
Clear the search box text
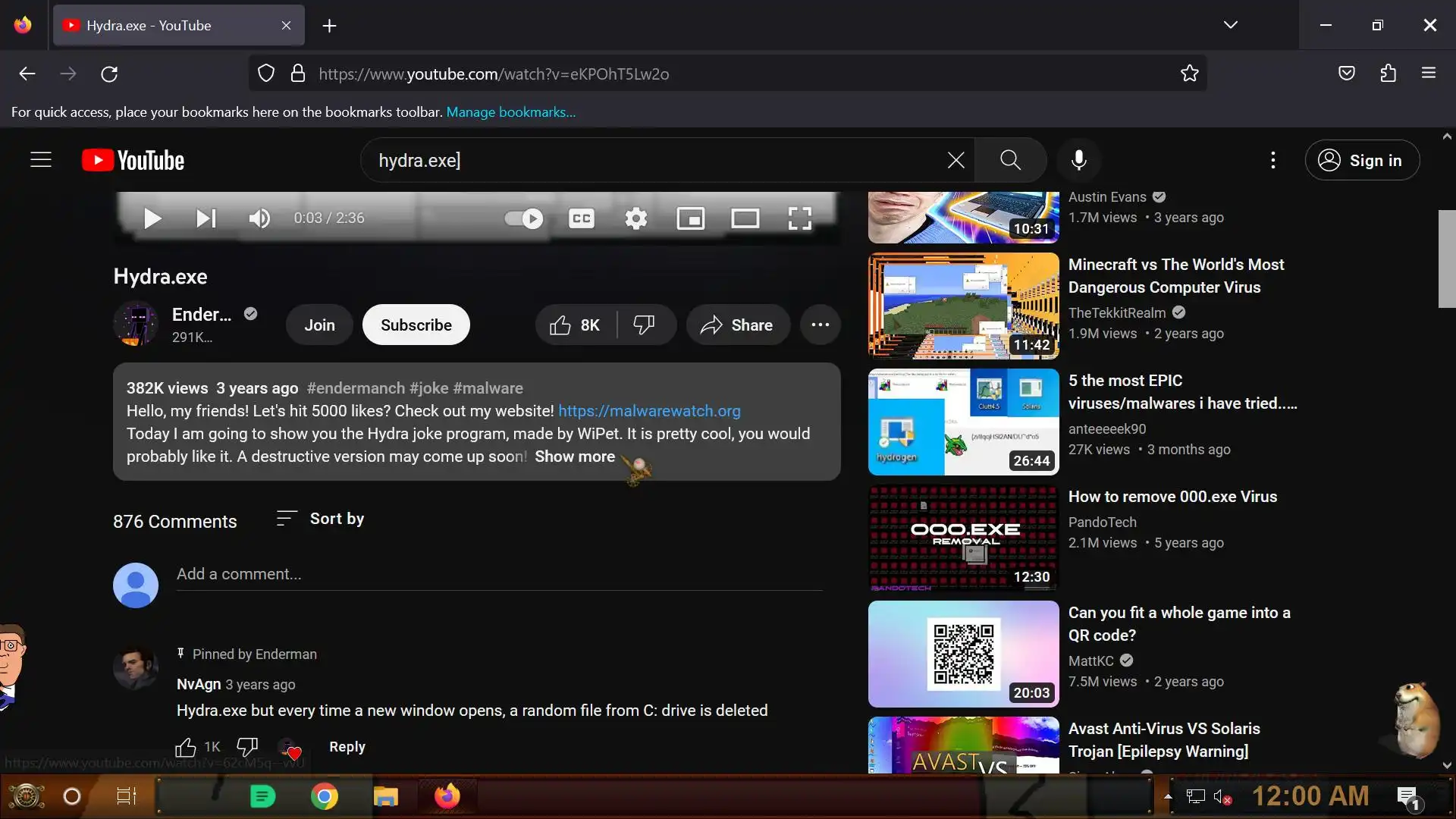(955, 160)
